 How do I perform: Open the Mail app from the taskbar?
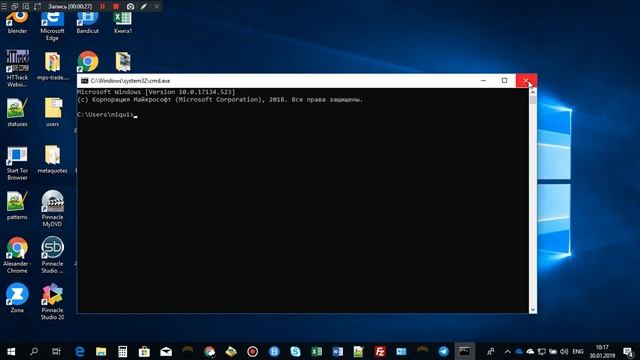click(x=166, y=351)
